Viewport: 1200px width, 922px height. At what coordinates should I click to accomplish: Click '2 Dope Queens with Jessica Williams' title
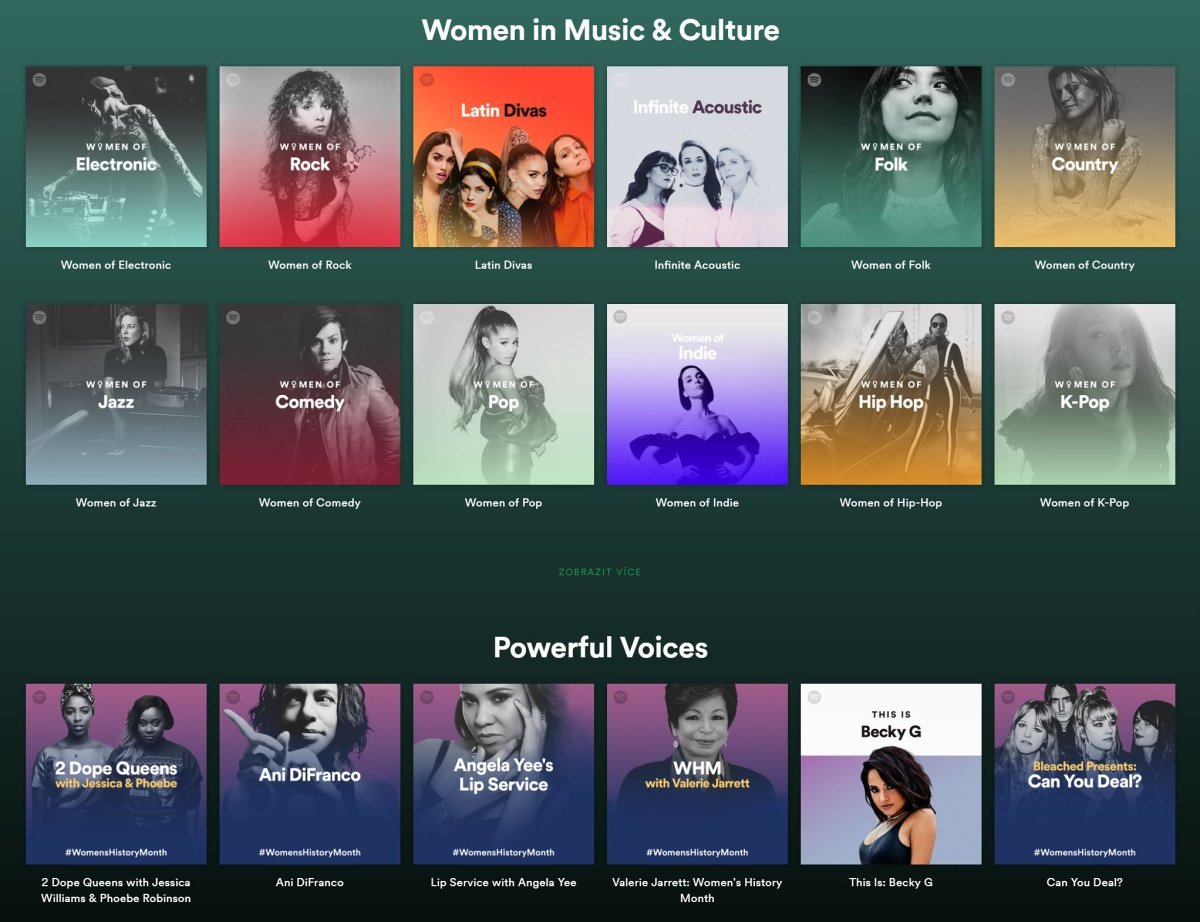click(116, 890)
